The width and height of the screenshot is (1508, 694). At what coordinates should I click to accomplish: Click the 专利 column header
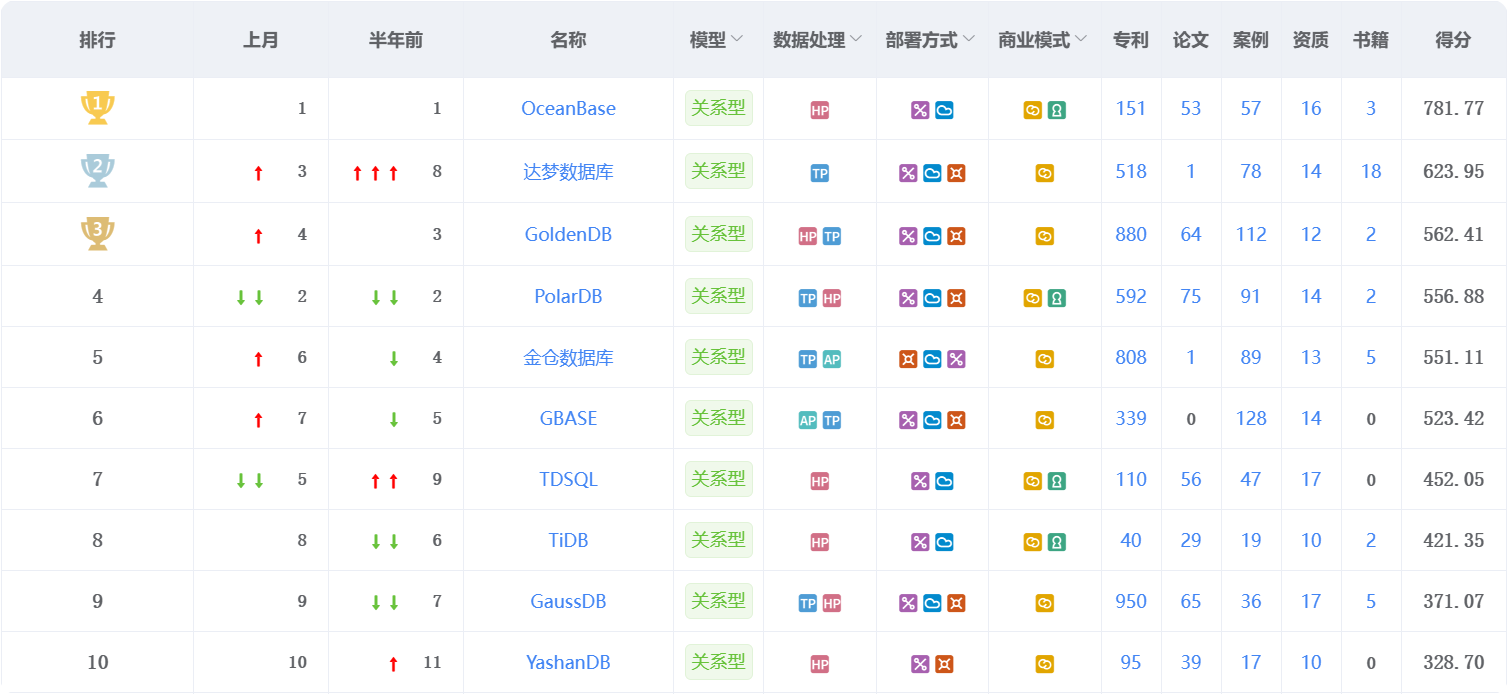[x=1131, y=40]
